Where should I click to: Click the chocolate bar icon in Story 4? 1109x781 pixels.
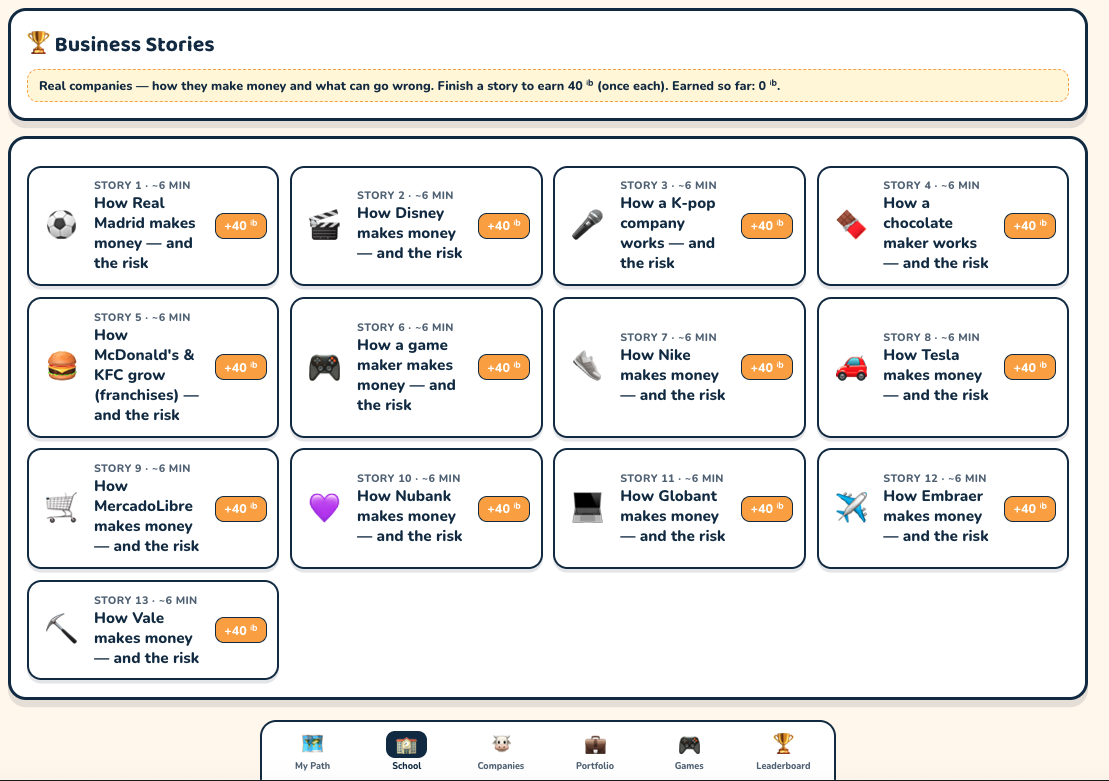pyautogui.click(x=851, y=226)
